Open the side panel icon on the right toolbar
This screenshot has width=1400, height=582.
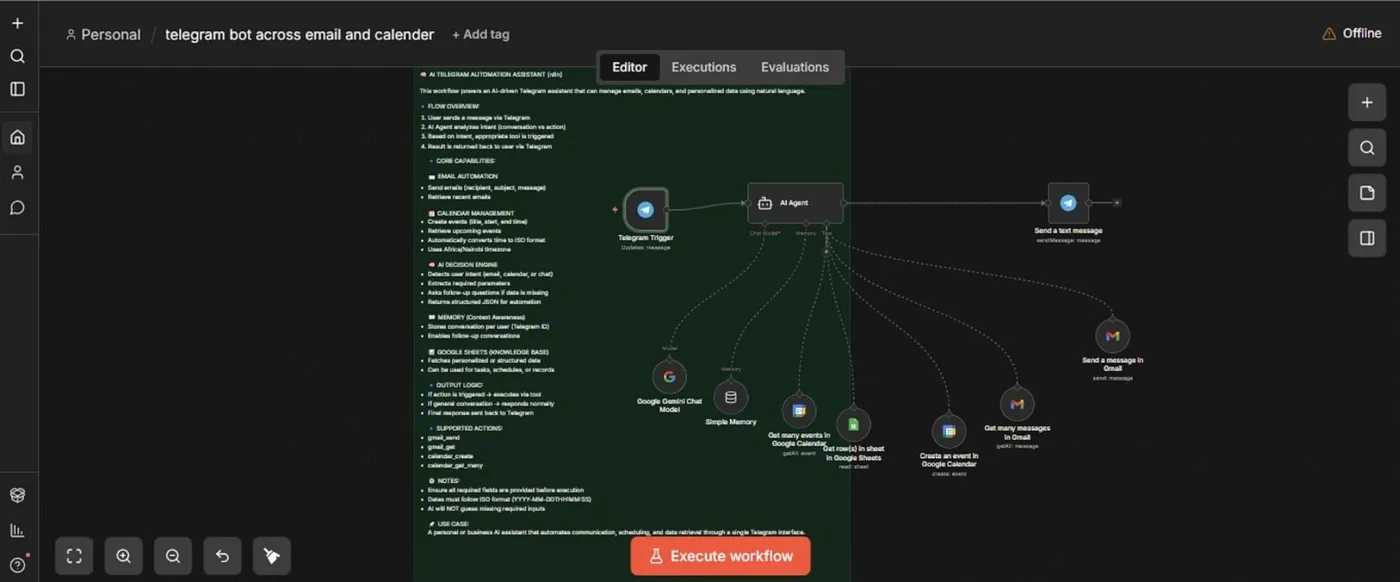(x=1367, y=238)
